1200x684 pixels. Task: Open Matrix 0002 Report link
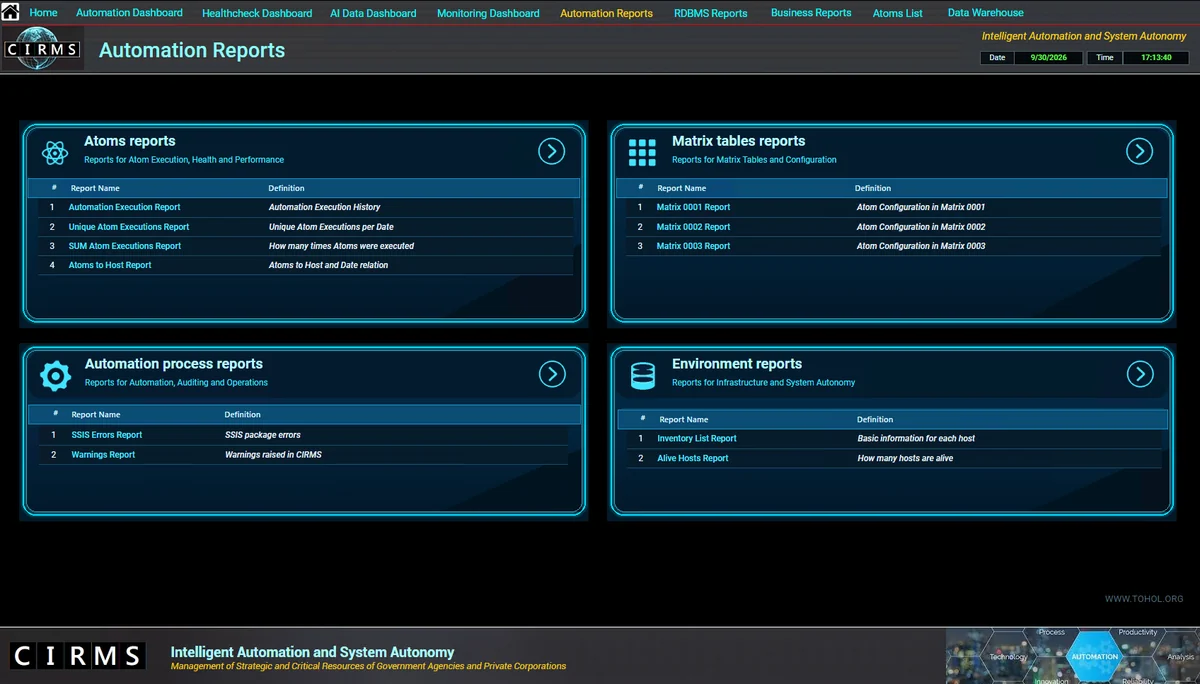pyautogui.click(x=693, y=227)
